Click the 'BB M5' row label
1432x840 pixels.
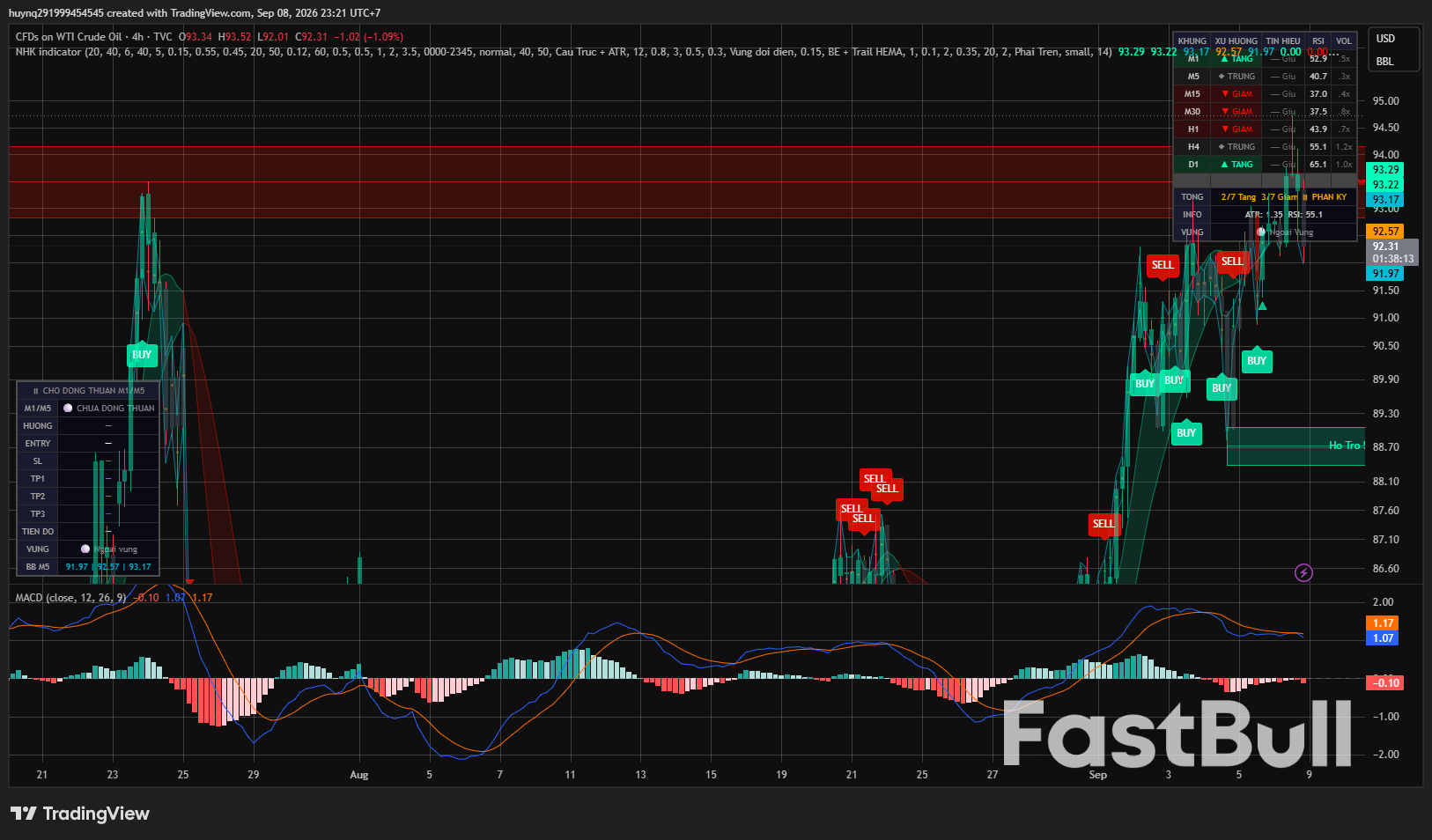(38, 567)
